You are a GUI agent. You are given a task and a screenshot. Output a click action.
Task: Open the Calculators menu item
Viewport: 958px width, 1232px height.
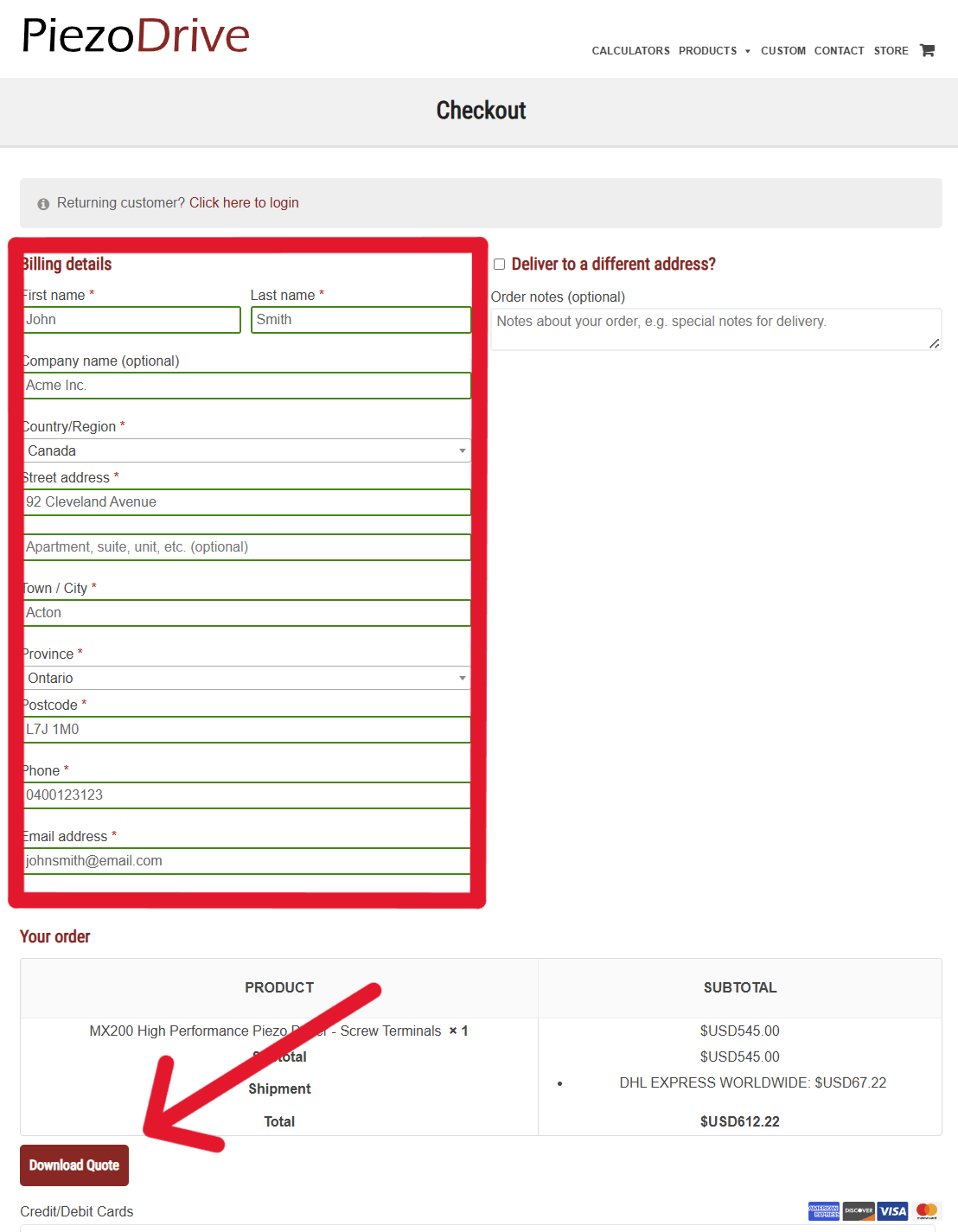point(630,51)
